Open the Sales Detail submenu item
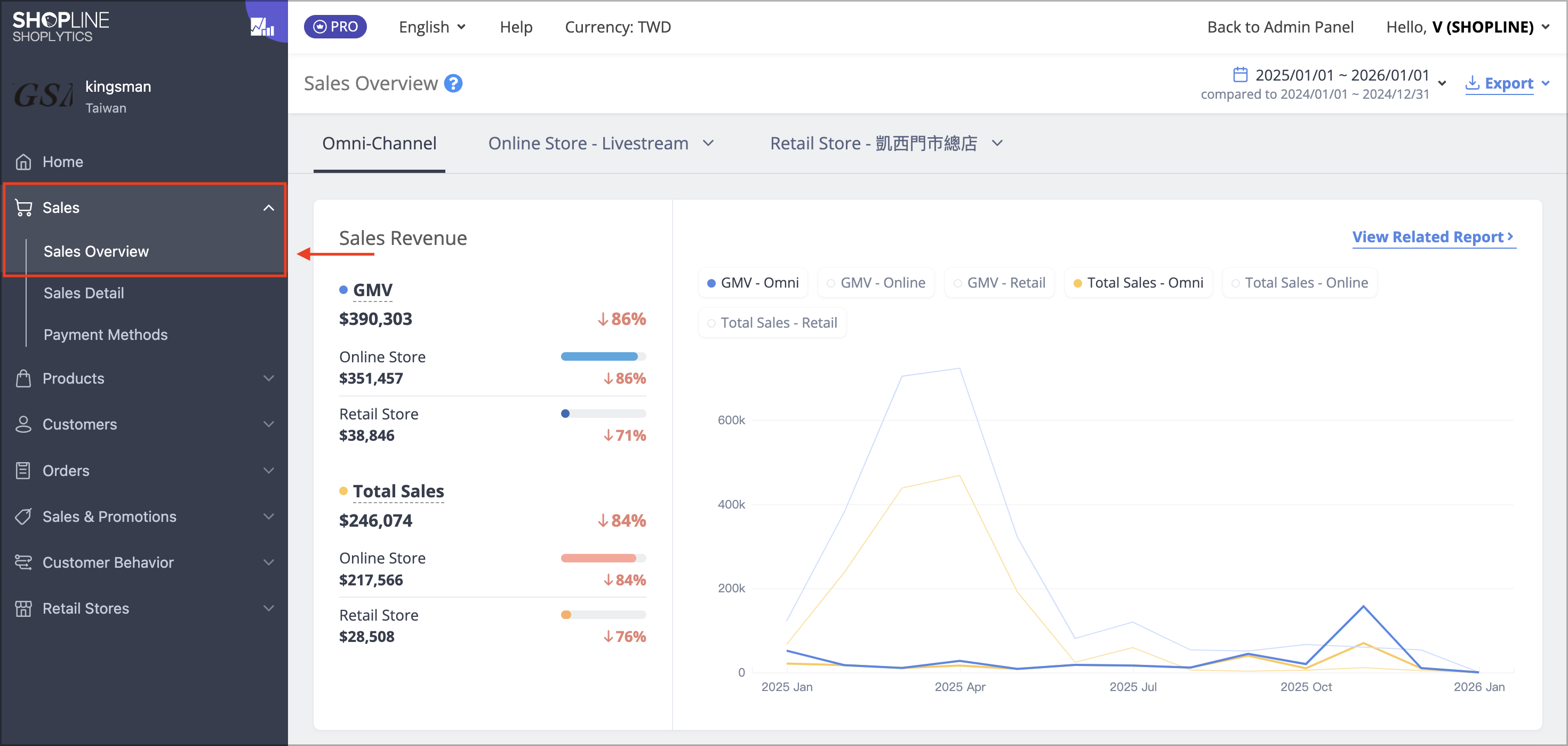Viewport: 1568px width, 746px height. coord(83,293)
